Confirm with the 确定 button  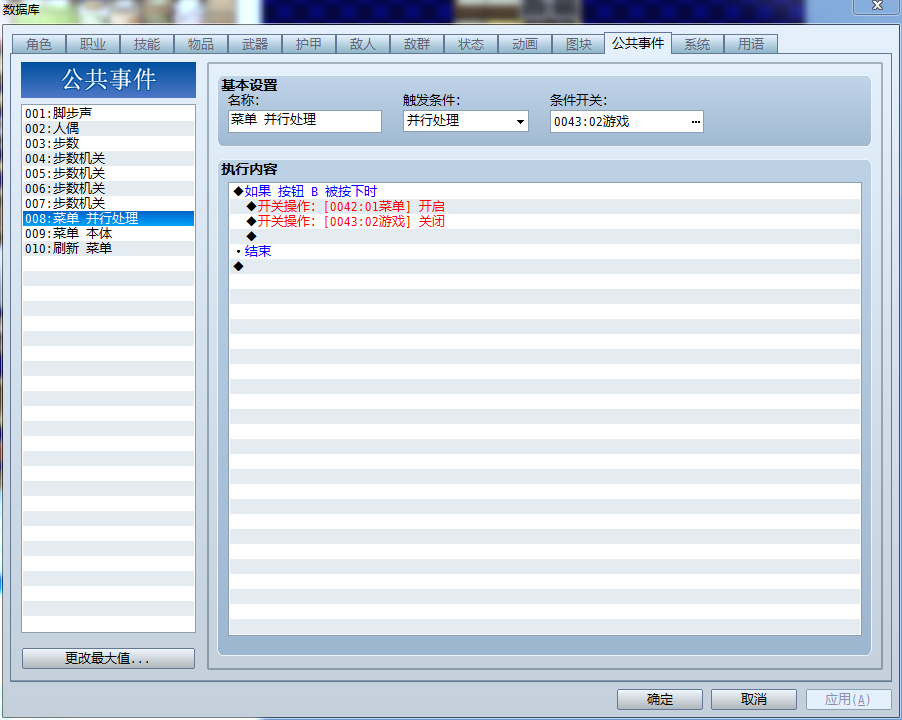(x=660, y=699)
